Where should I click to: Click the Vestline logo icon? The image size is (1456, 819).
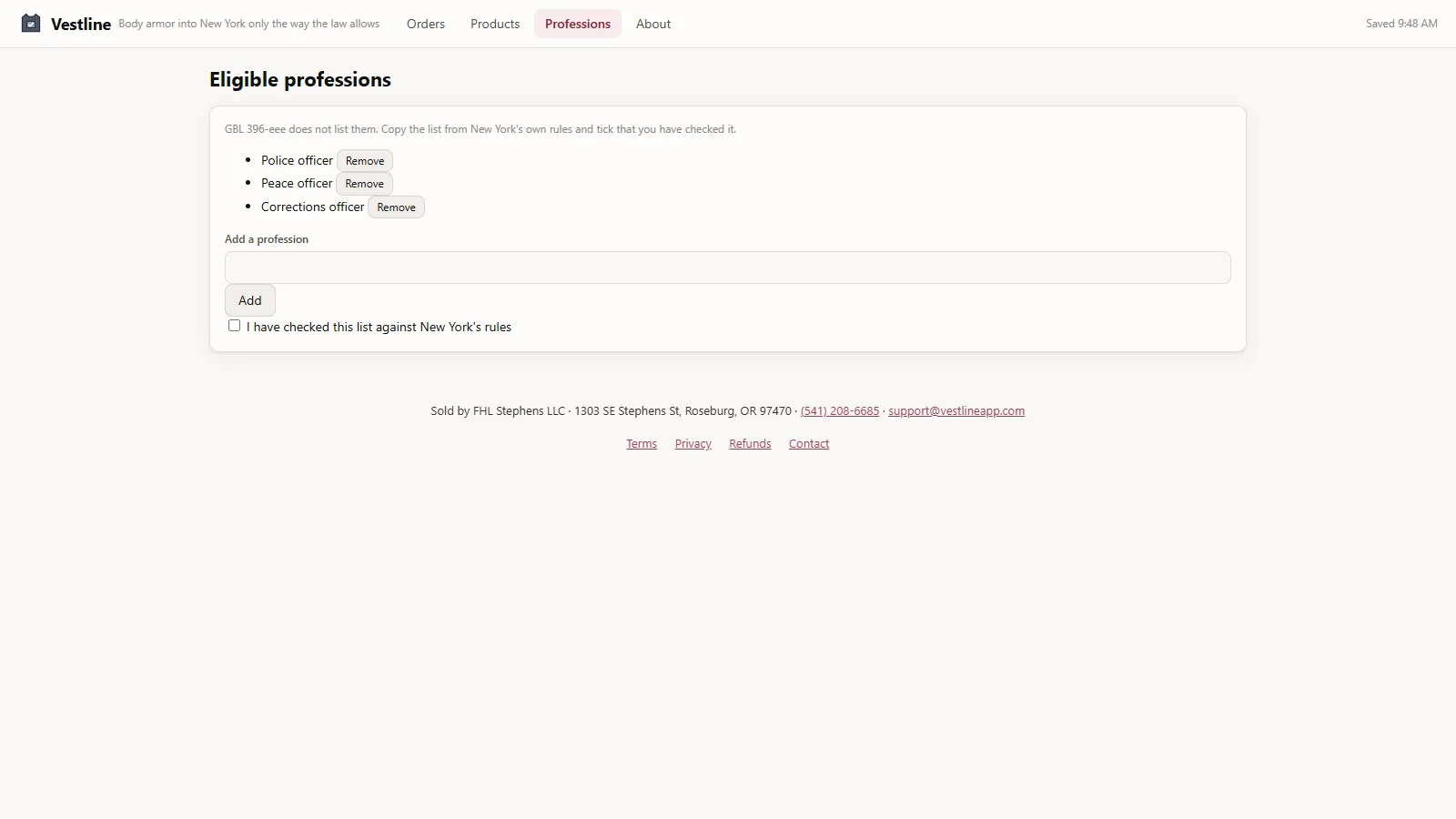[31, 23]
